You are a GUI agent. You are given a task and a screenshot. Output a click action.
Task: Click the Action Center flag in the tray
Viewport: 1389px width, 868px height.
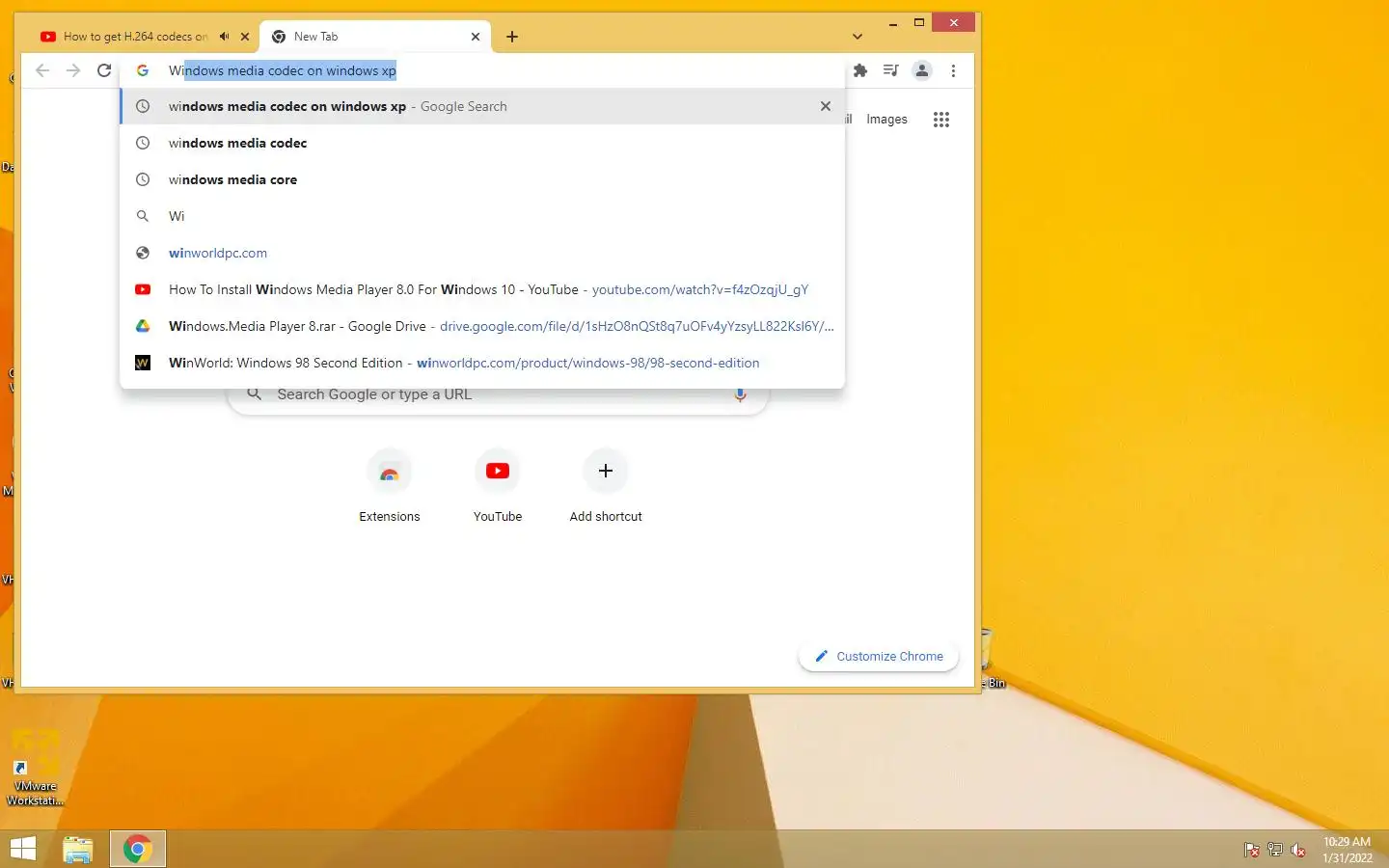[x=1252, y=850]
